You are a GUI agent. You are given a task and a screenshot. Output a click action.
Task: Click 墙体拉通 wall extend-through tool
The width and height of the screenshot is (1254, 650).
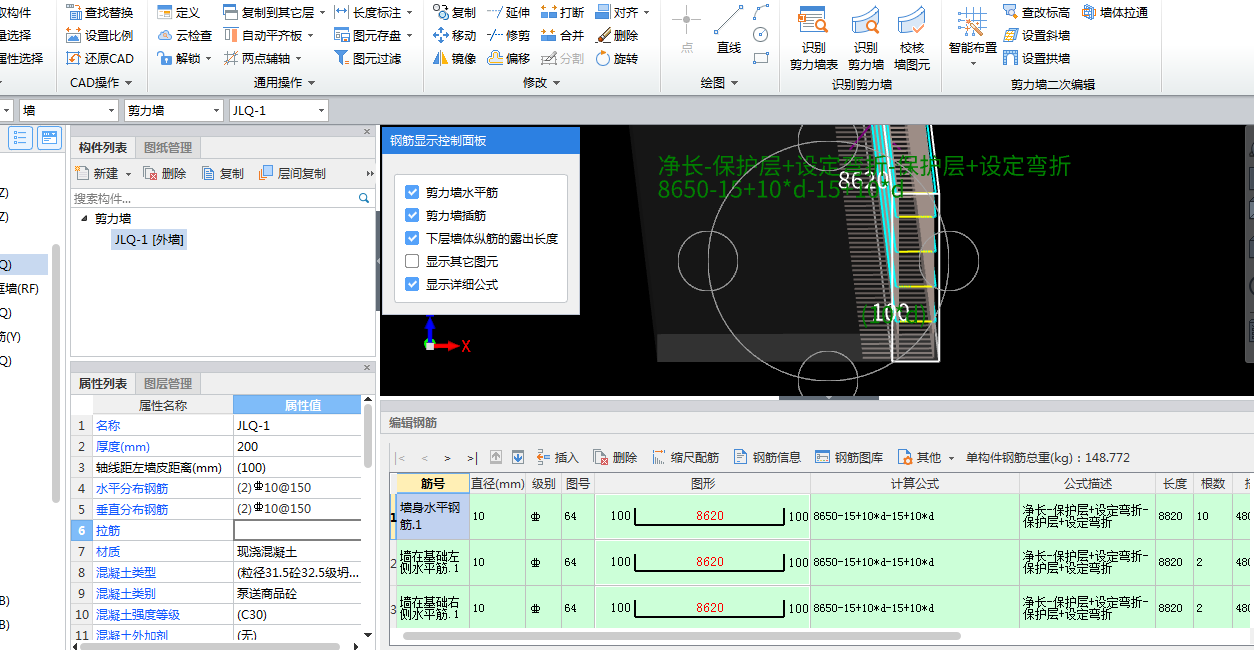pos(1114,12)
